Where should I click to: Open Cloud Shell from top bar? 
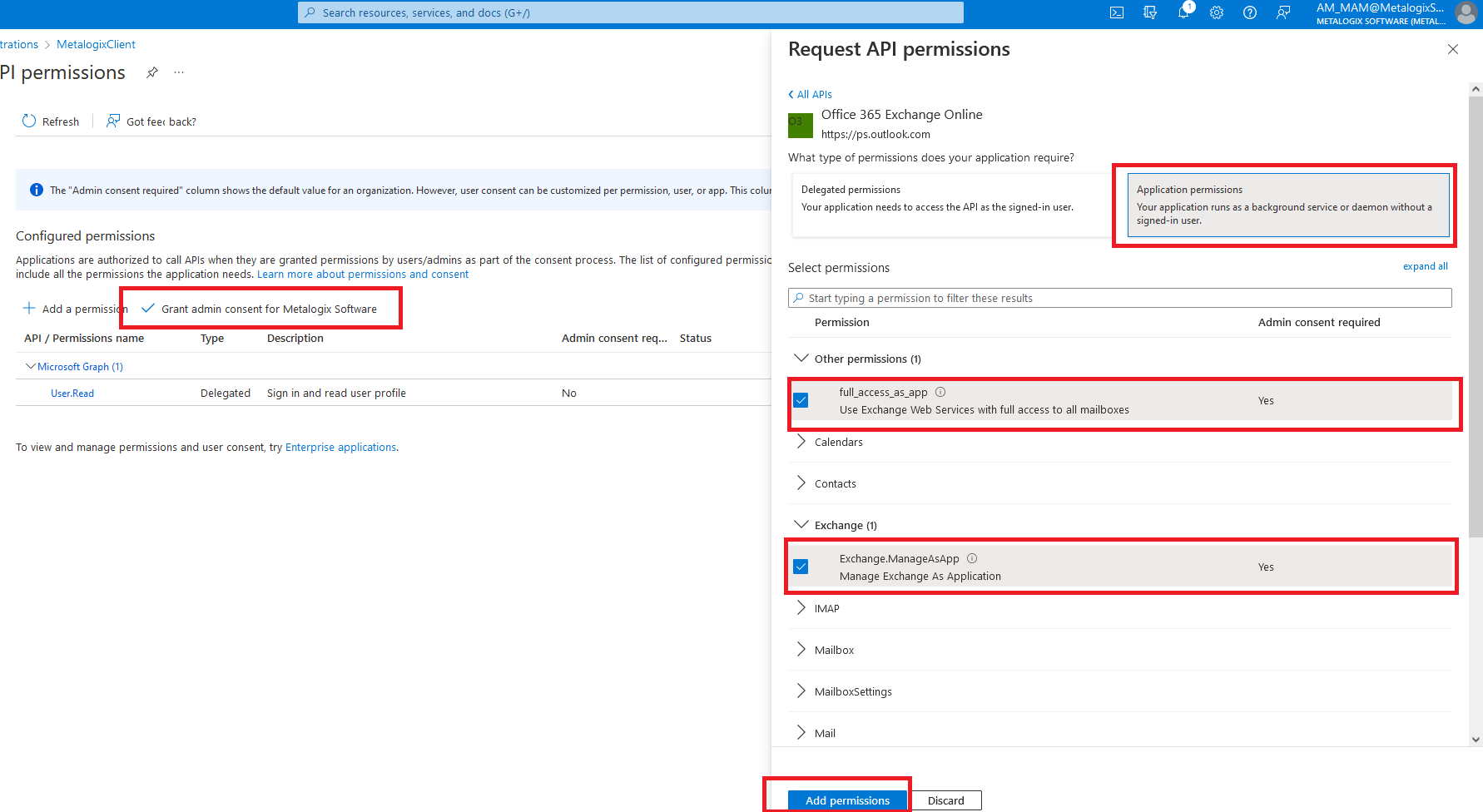1117,12
